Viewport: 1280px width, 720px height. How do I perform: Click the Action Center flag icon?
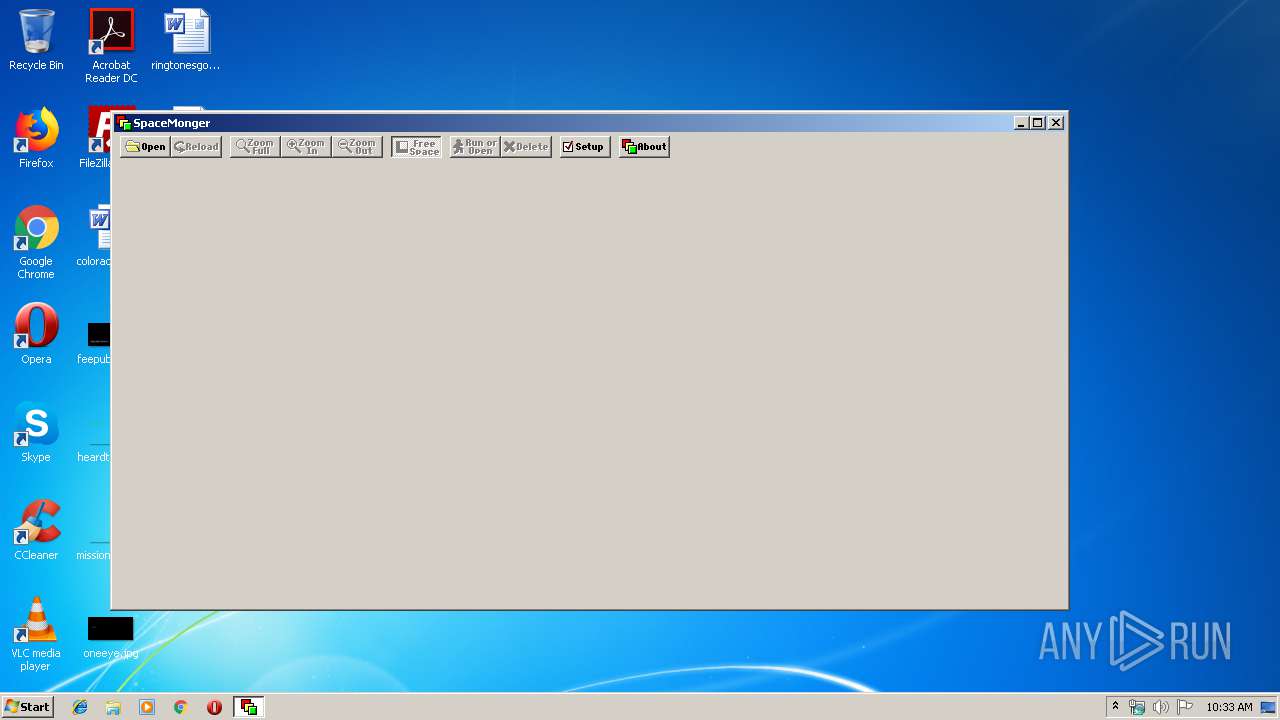1185,707
